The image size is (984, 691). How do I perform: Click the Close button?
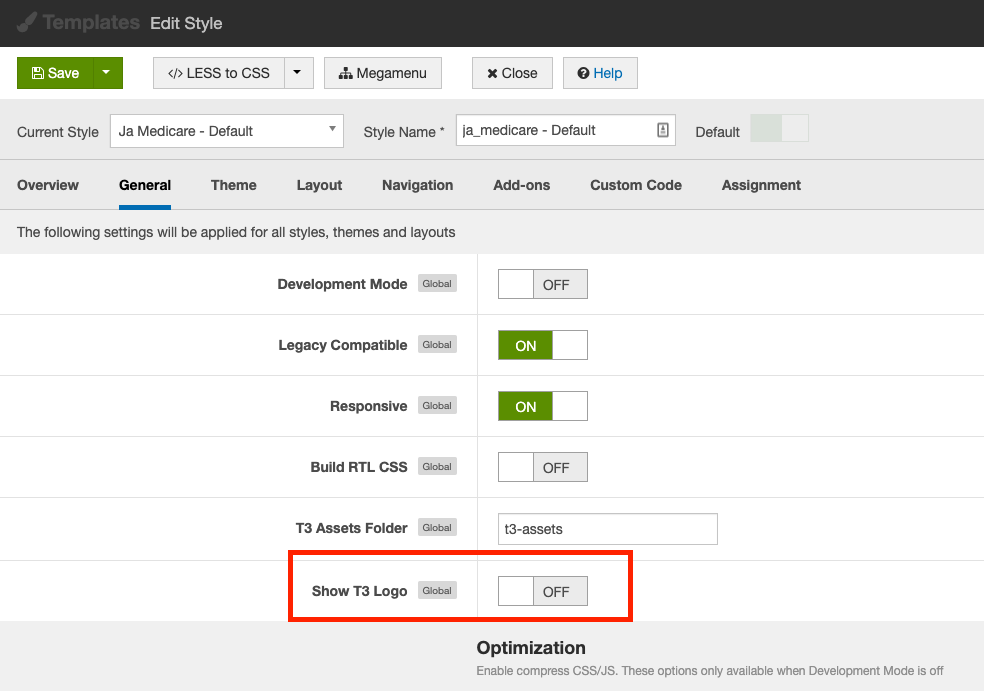[x=512, y=73]
